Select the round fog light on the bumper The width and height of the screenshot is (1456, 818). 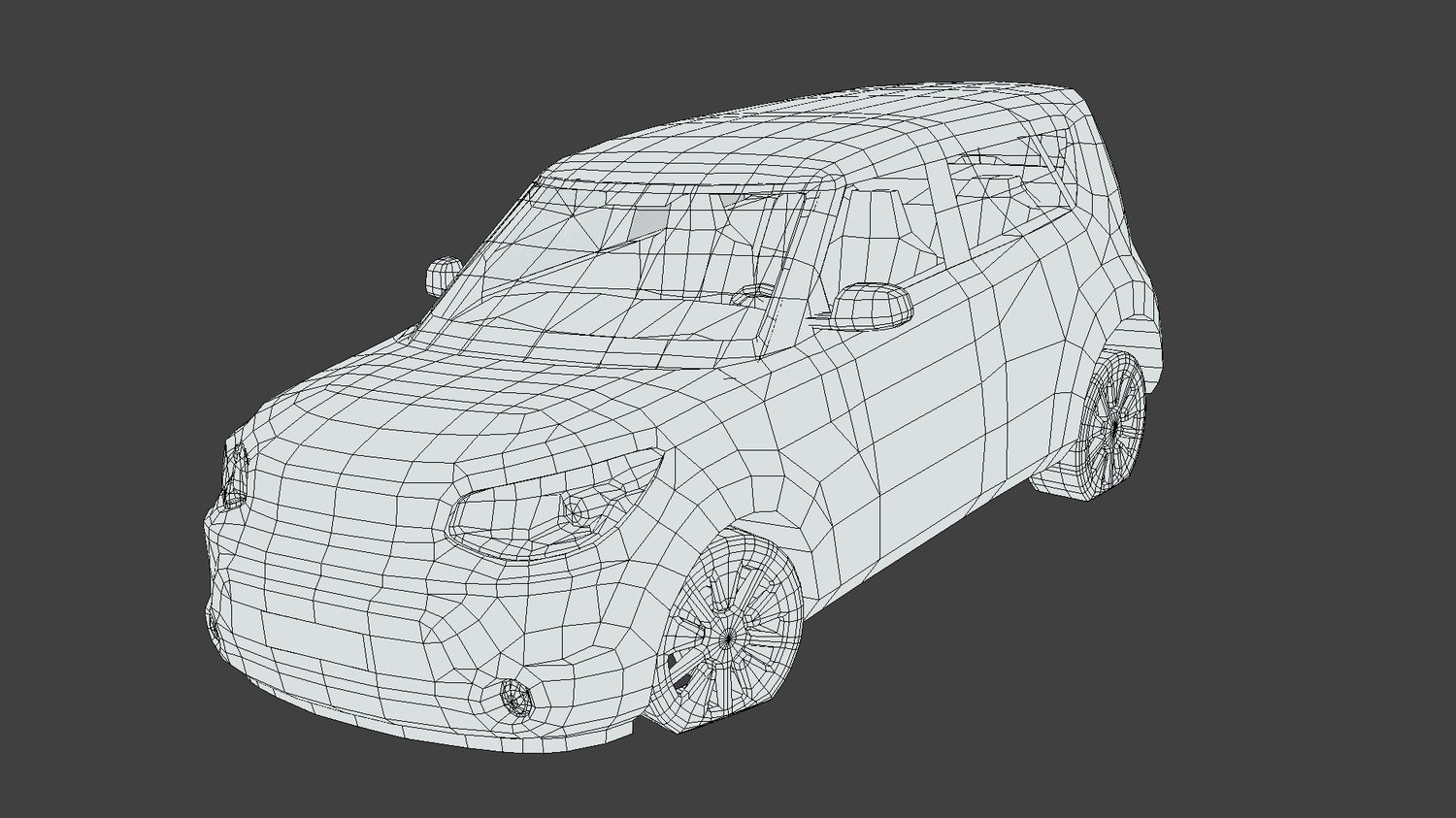[x=514, y=696]
